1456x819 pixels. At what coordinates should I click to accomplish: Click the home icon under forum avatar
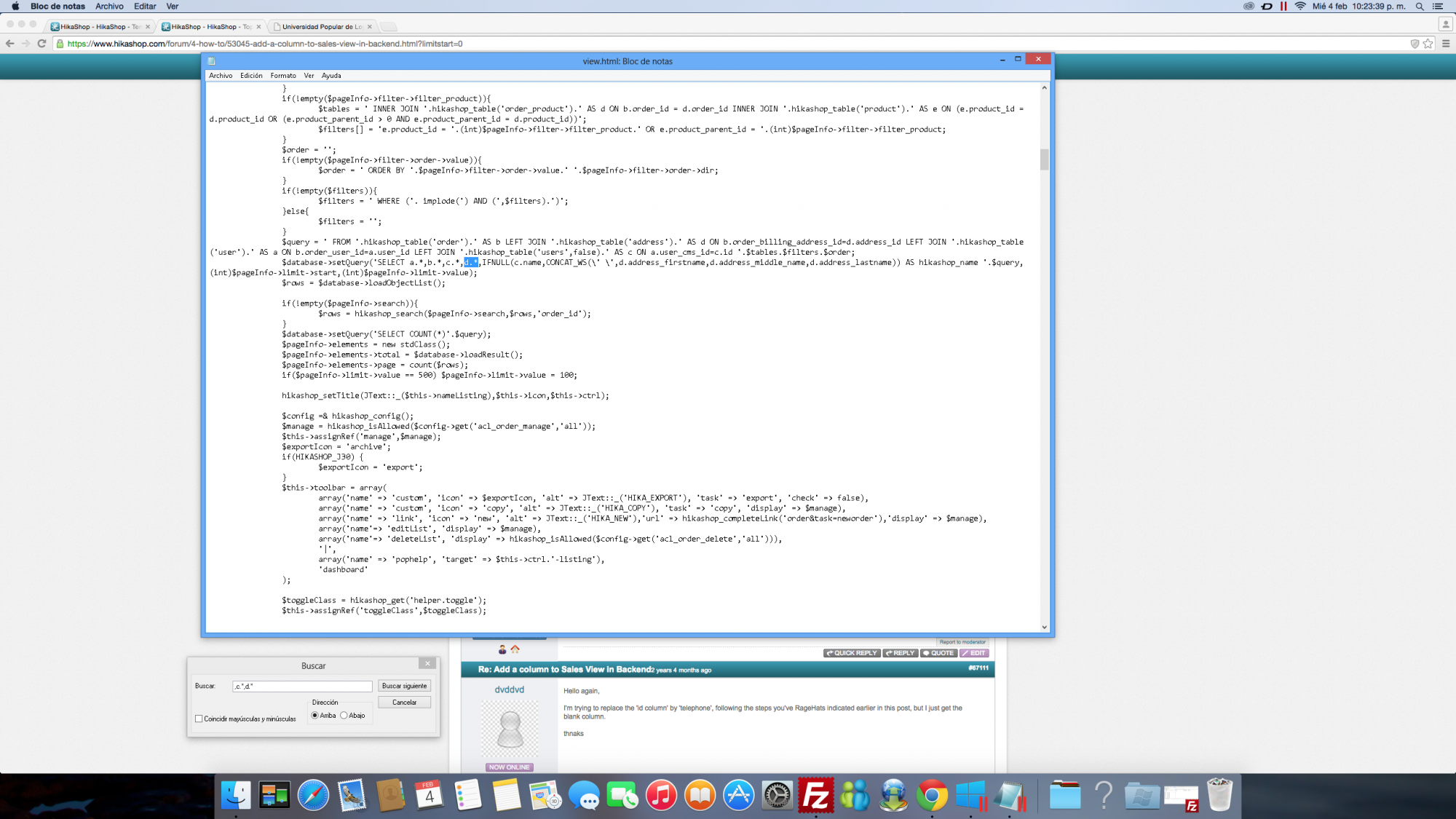515,649
